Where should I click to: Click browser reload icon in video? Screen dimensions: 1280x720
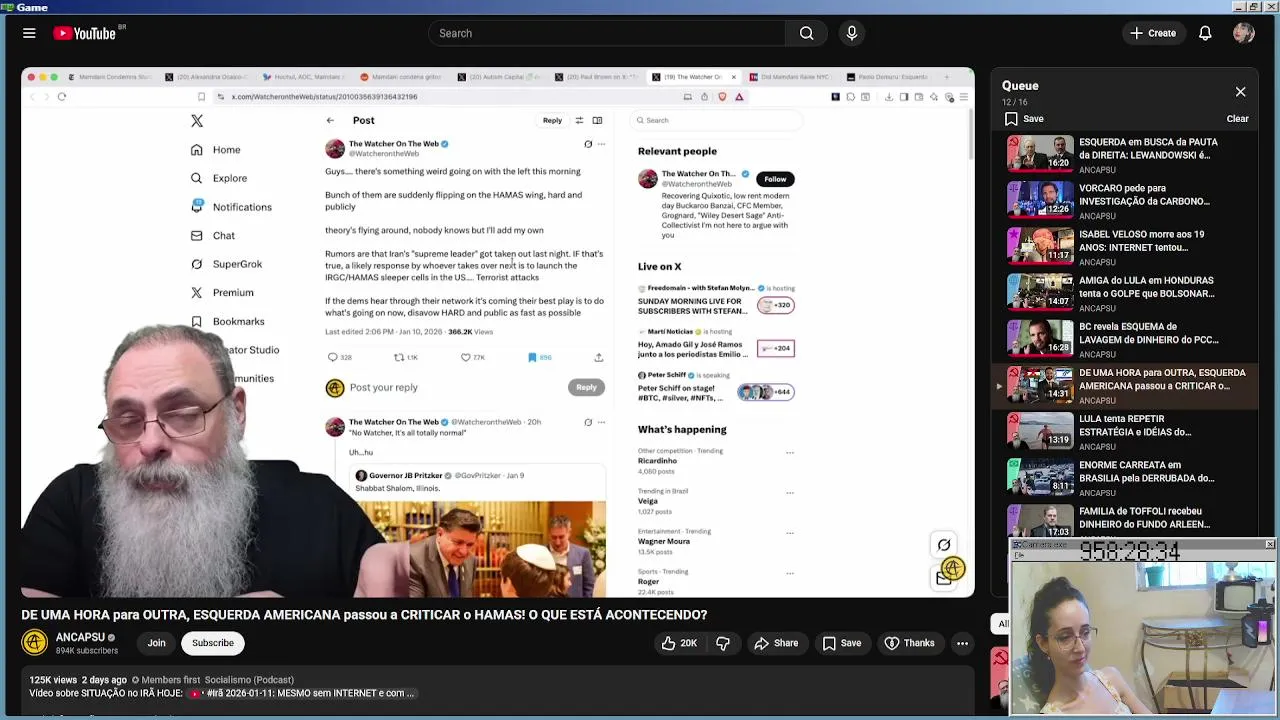(62, 97)
